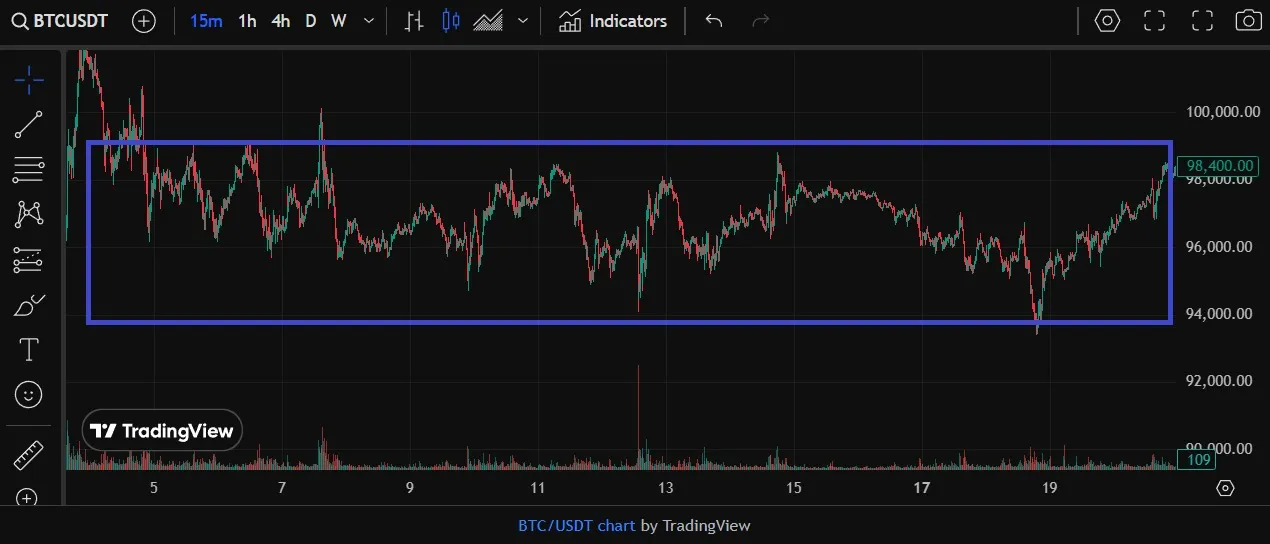Select the trend line drawing tool
The width and height of the screenshot is (1270, 544).
coord(29,124)
